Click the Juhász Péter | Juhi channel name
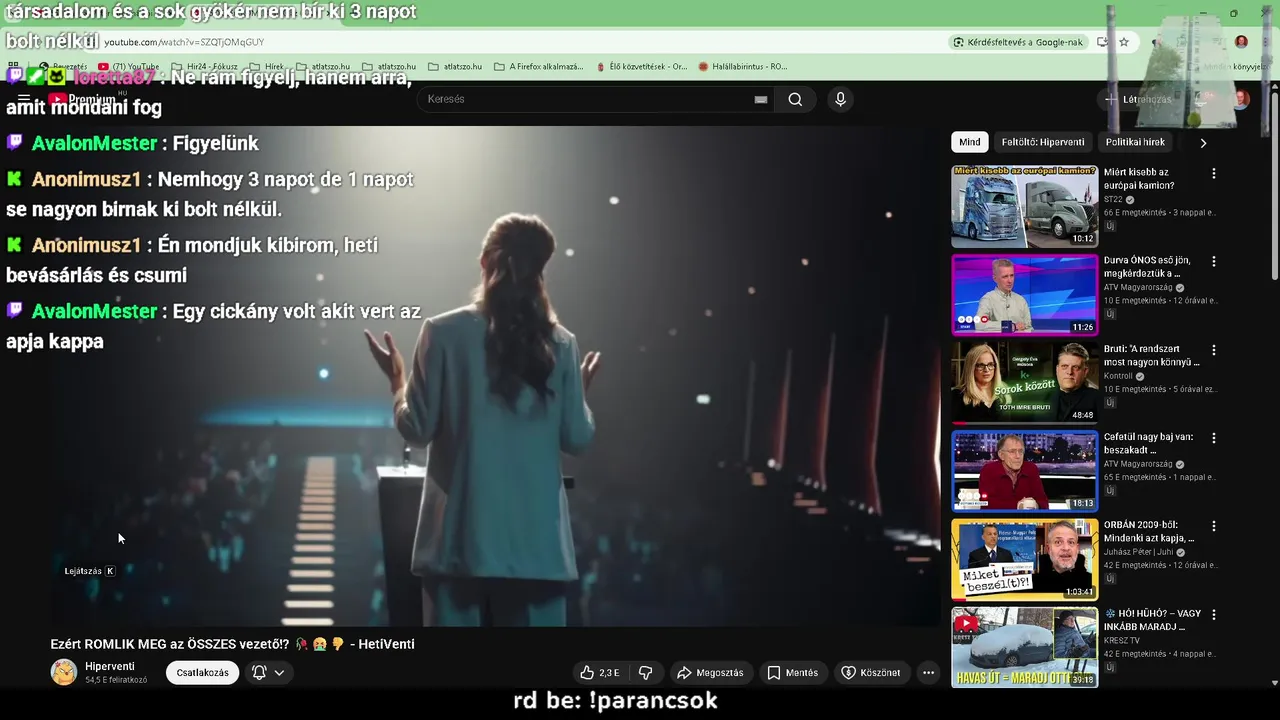The width and height of the screenshot is (1280, 720). 1138,552
